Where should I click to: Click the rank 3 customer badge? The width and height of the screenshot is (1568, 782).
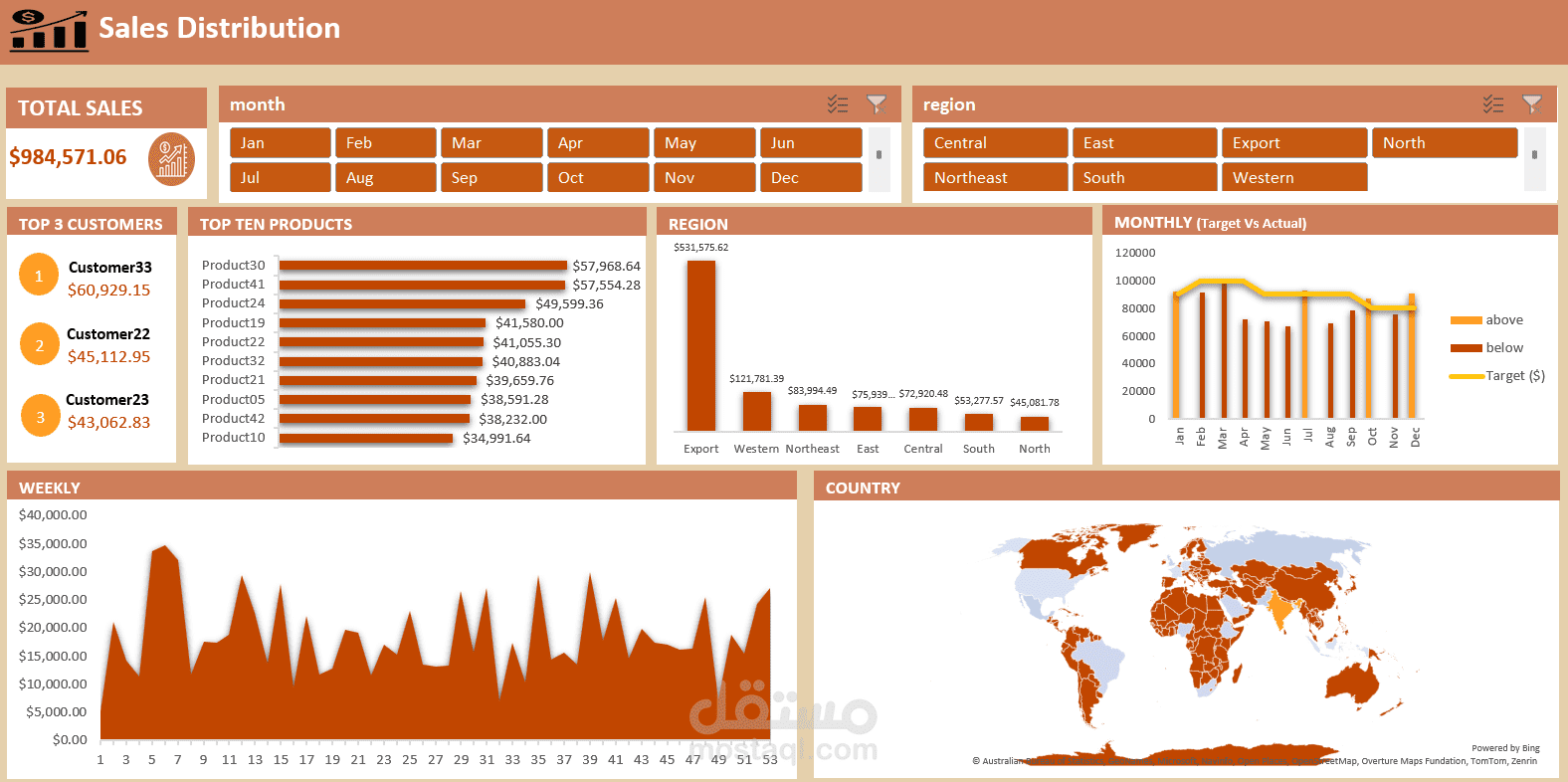click(x=41, y=417)
